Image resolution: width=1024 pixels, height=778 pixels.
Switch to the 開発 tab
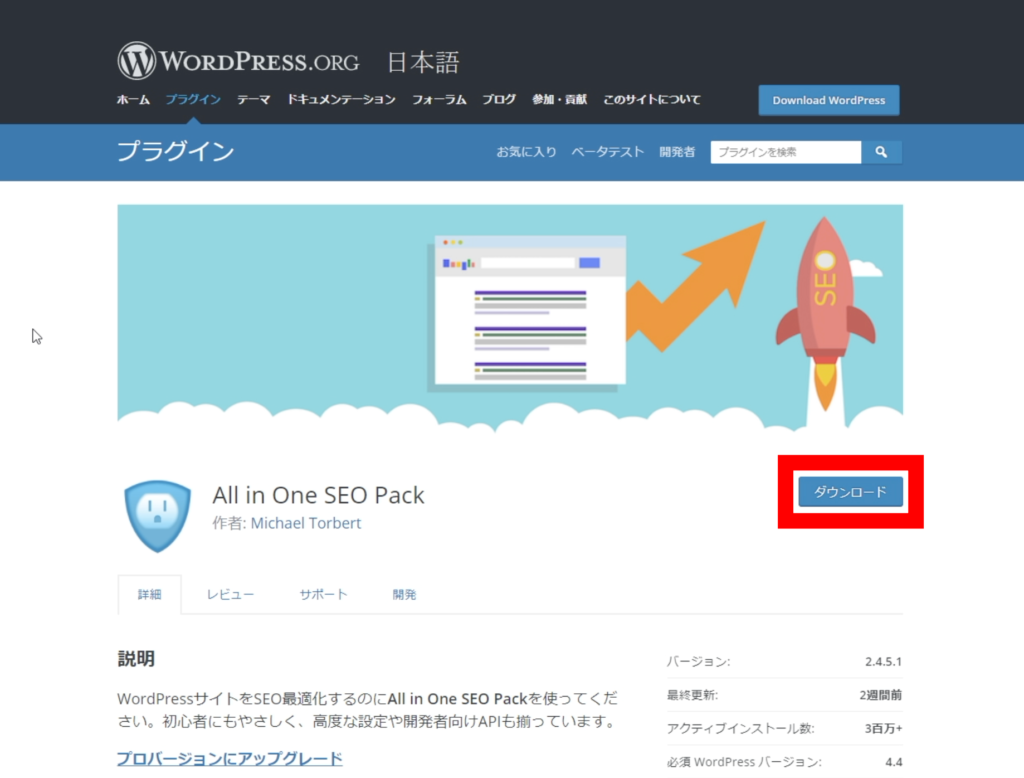pos(404,594)
